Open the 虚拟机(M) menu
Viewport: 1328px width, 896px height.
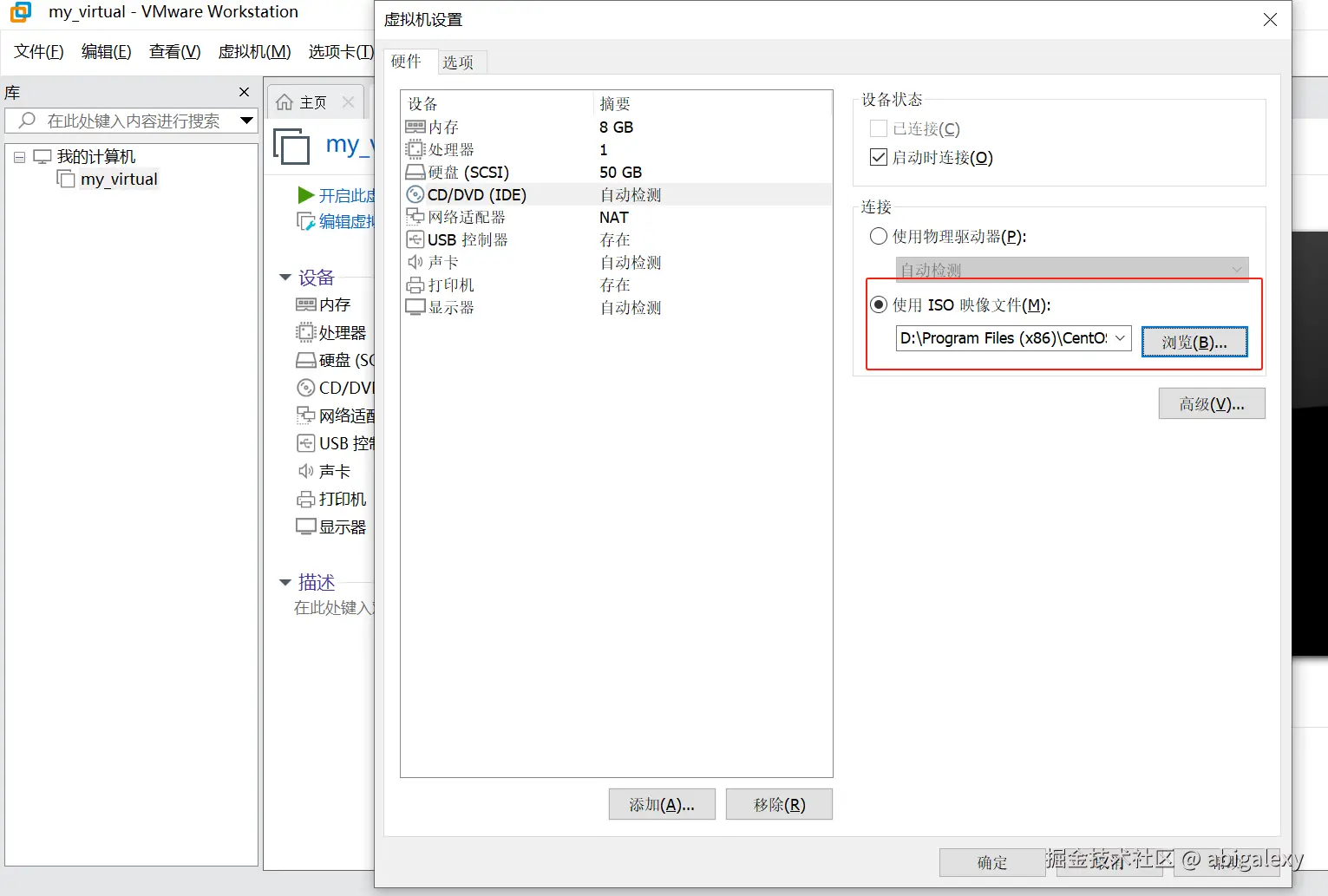click(x=253, y=51)
